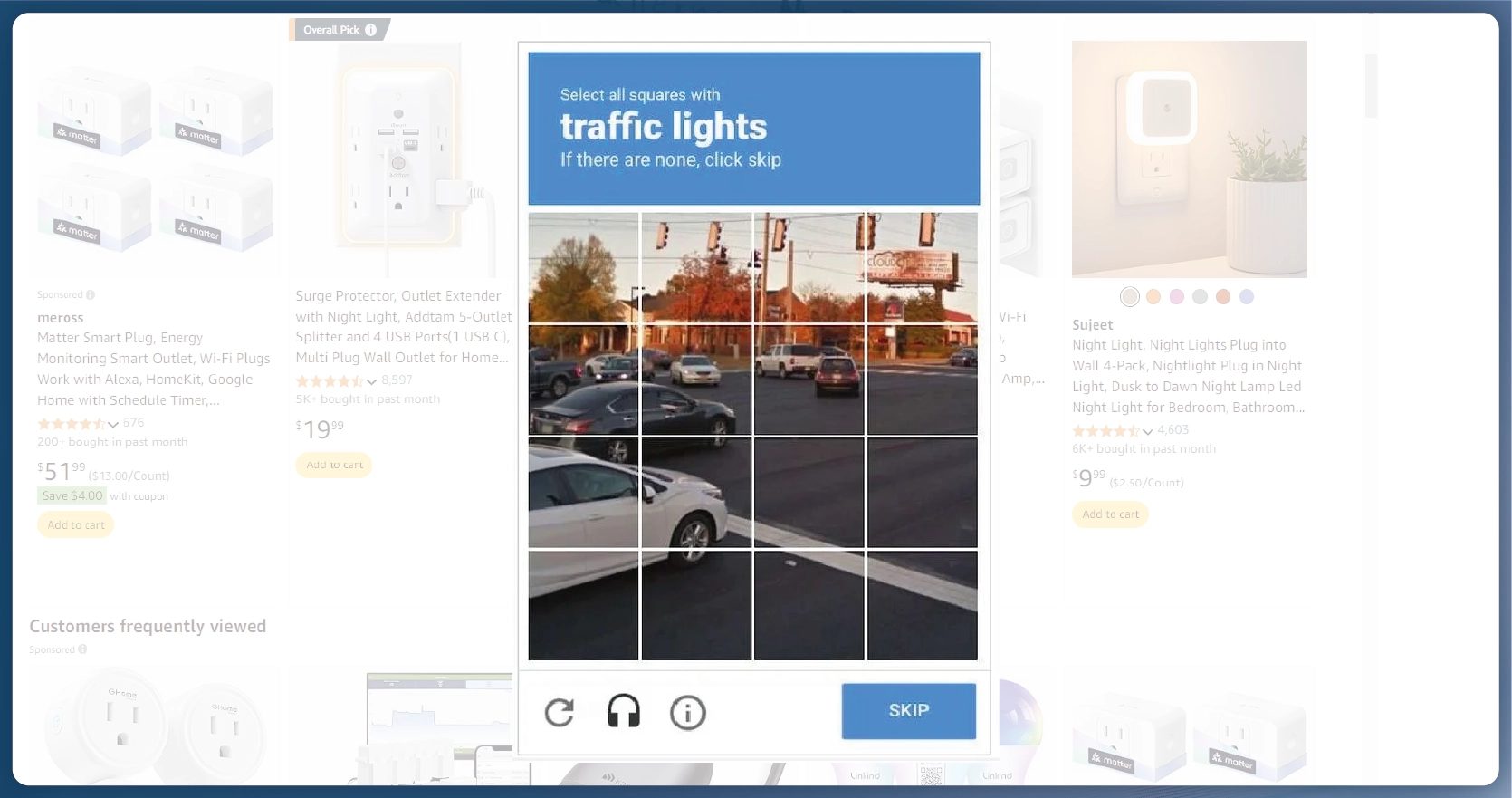Open the Surge Protector, Outlet Extender title link
The image size is (1512, 798).
pyautogui.click(x=404, y=327)
